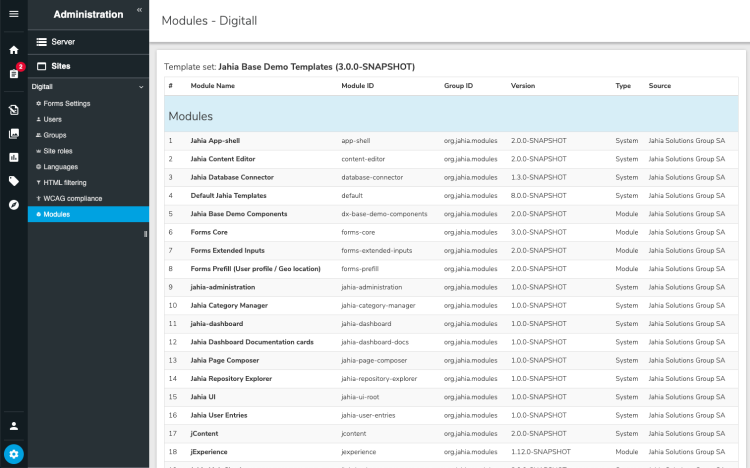This screenshot has width=750, height=468.
Task: Click the Group ID column header
Action: [458, 86]
